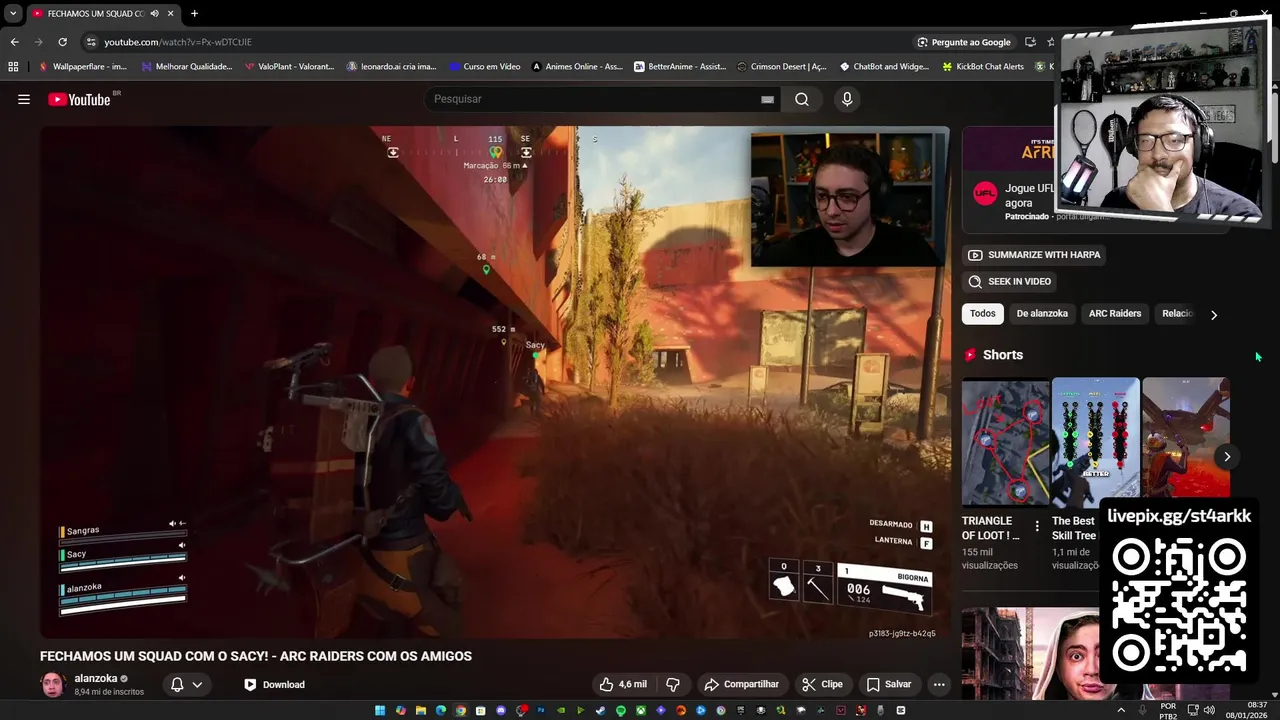Image resolution: width=1280 pixels, height=720 pixels.
Task: Select the De alanzoka filter chip
Action: point(1042,313)
